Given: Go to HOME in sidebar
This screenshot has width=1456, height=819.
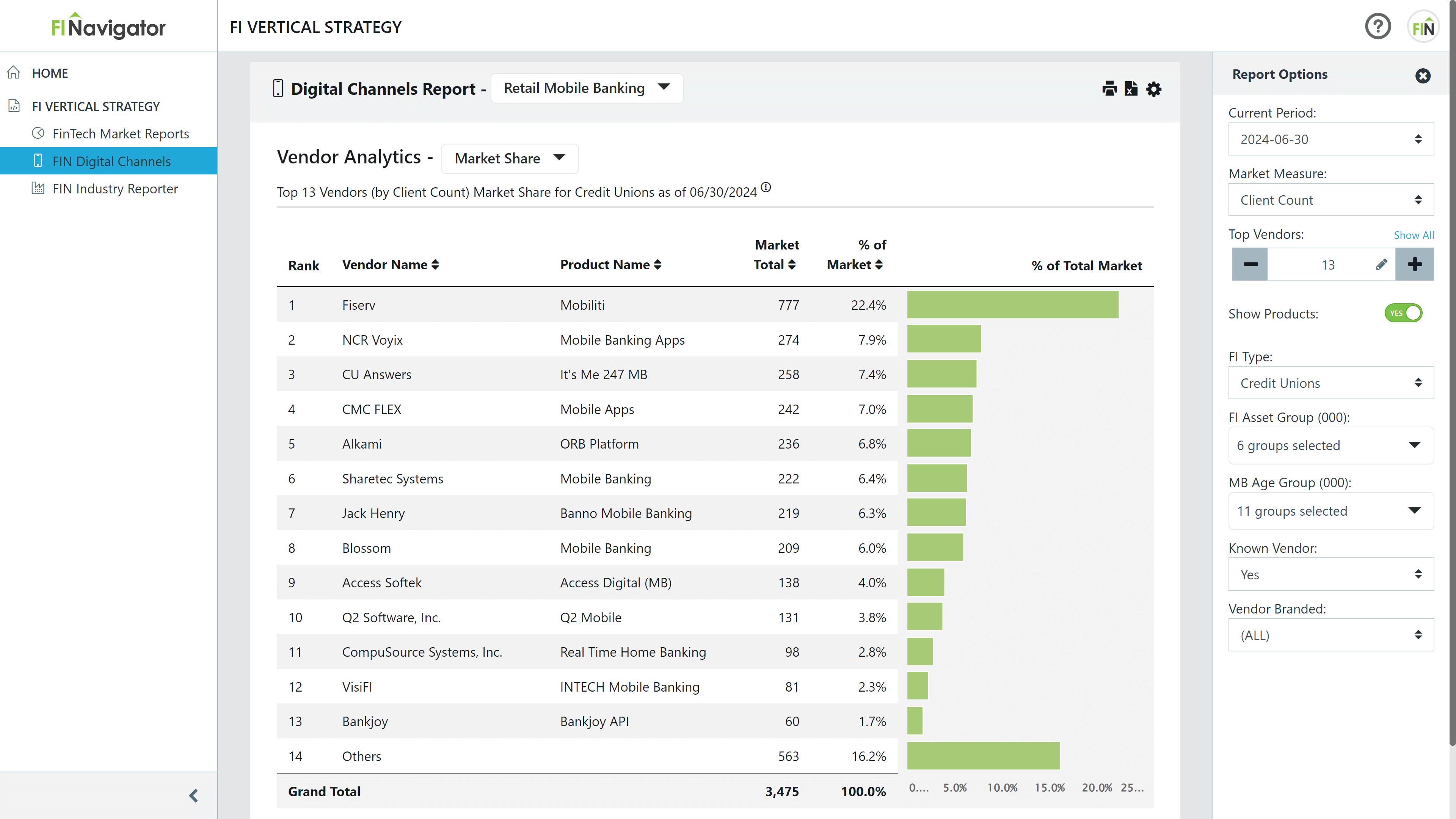Looking at the screenshot, I should (x=50, y=73).
